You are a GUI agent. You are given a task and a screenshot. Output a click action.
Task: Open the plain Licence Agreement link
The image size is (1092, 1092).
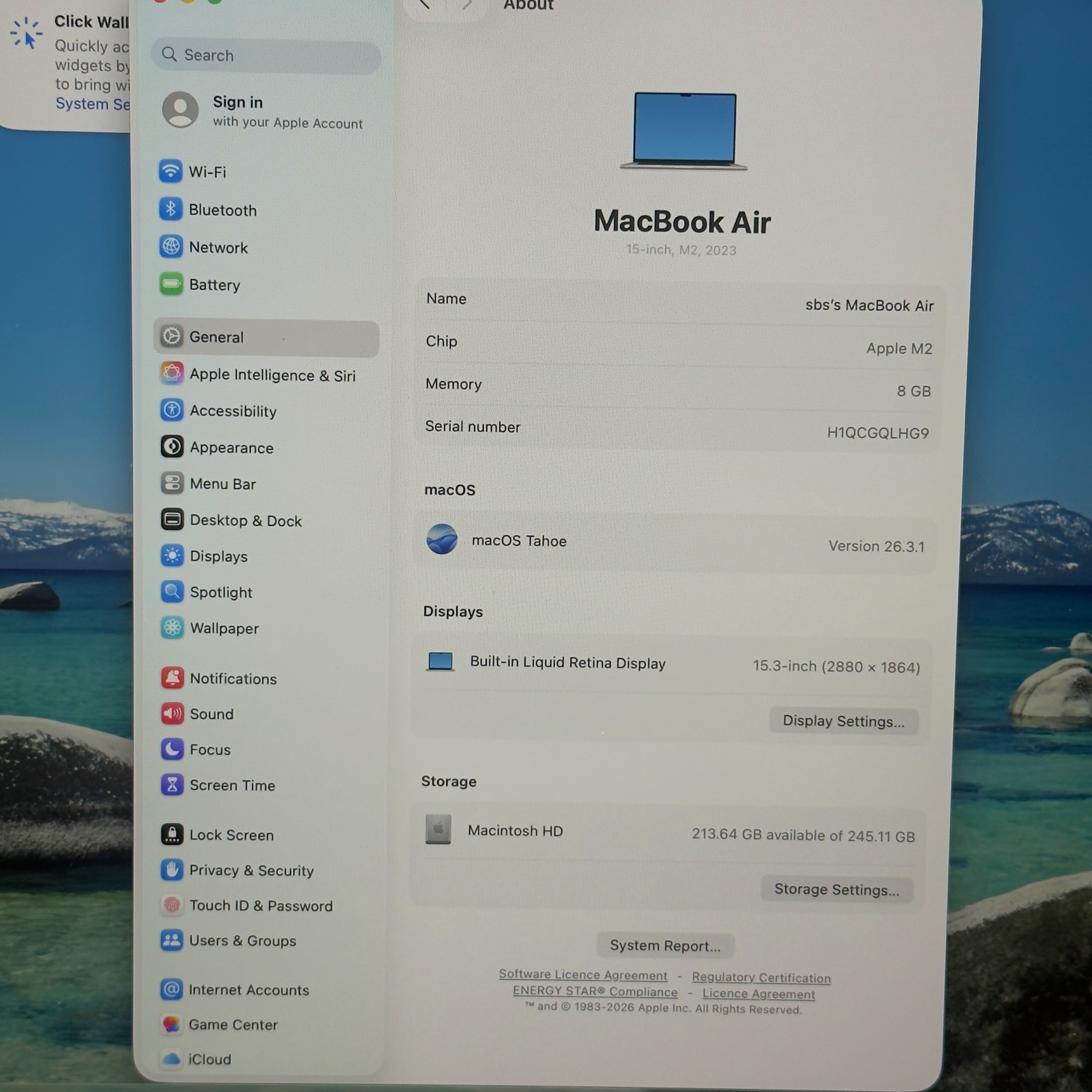(x=759, y=994)
